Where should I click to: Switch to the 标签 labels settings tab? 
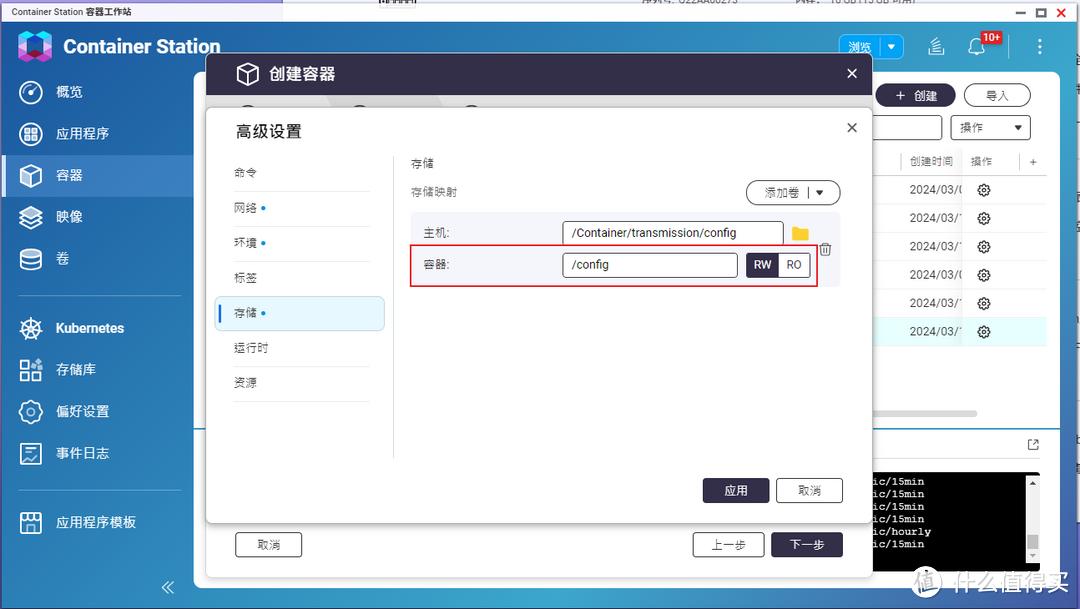pyautogui.click(x=302, y=278)
